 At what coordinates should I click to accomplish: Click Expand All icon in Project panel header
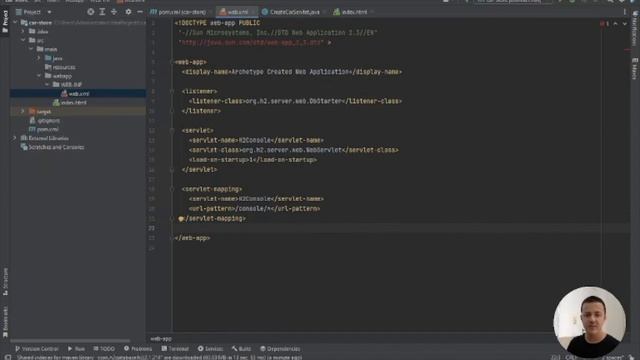[x=102, y=12]
